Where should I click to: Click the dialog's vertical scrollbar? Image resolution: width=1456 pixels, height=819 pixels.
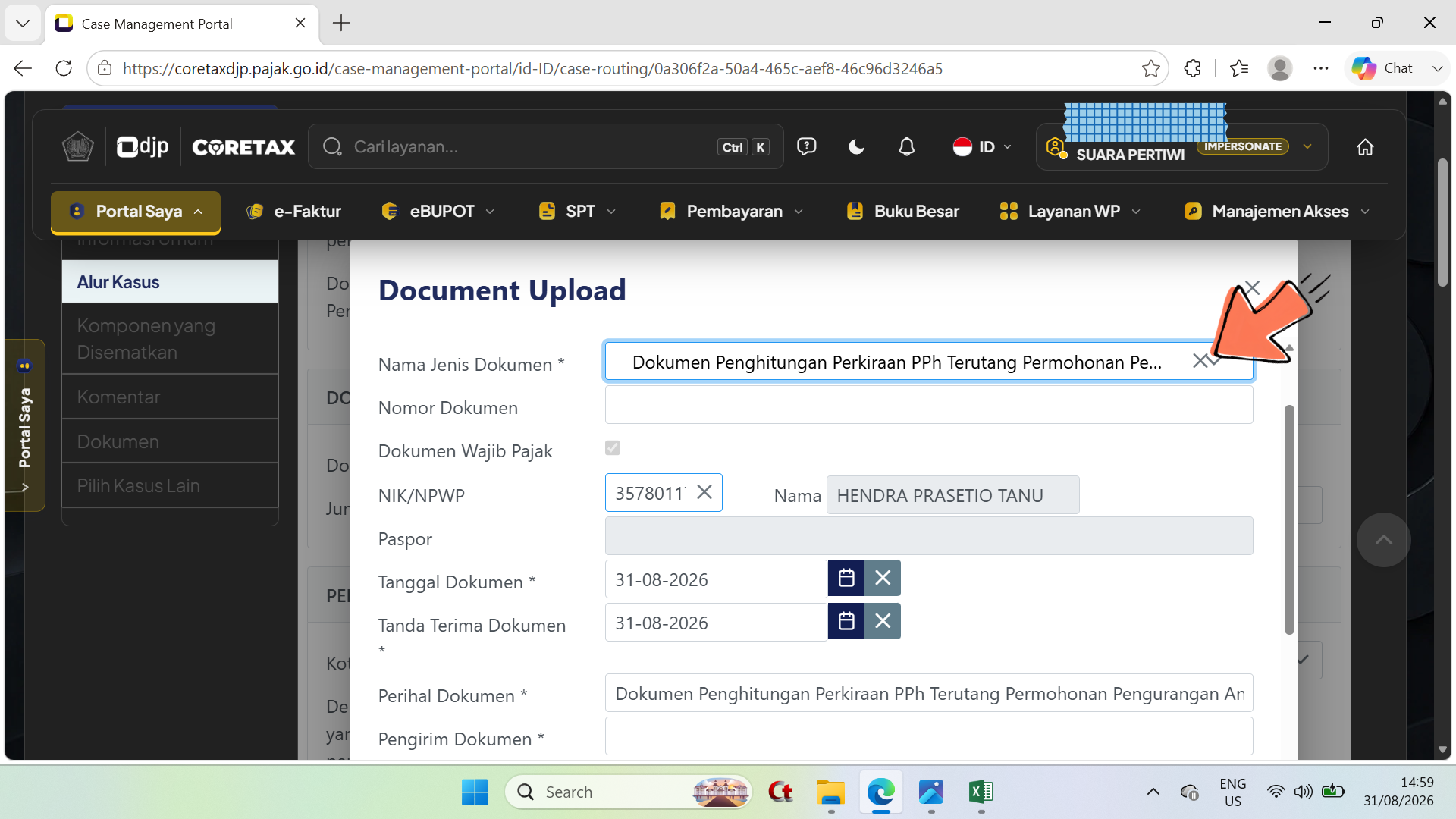pos(1289,519)
